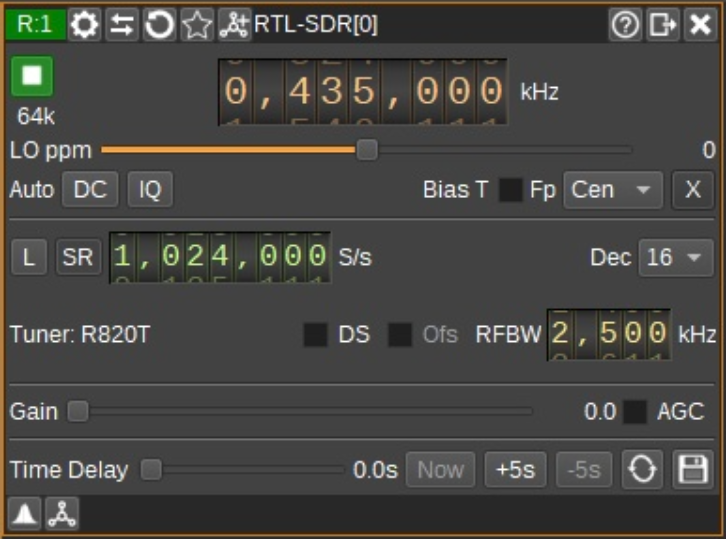This screenshot has height=539, width=726.
Task: Click the Gain slider handle
Action: coord(78,411)
